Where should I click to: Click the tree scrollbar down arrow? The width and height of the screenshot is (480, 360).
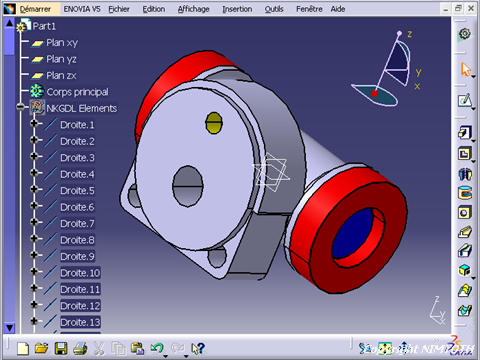coord(10,328)
